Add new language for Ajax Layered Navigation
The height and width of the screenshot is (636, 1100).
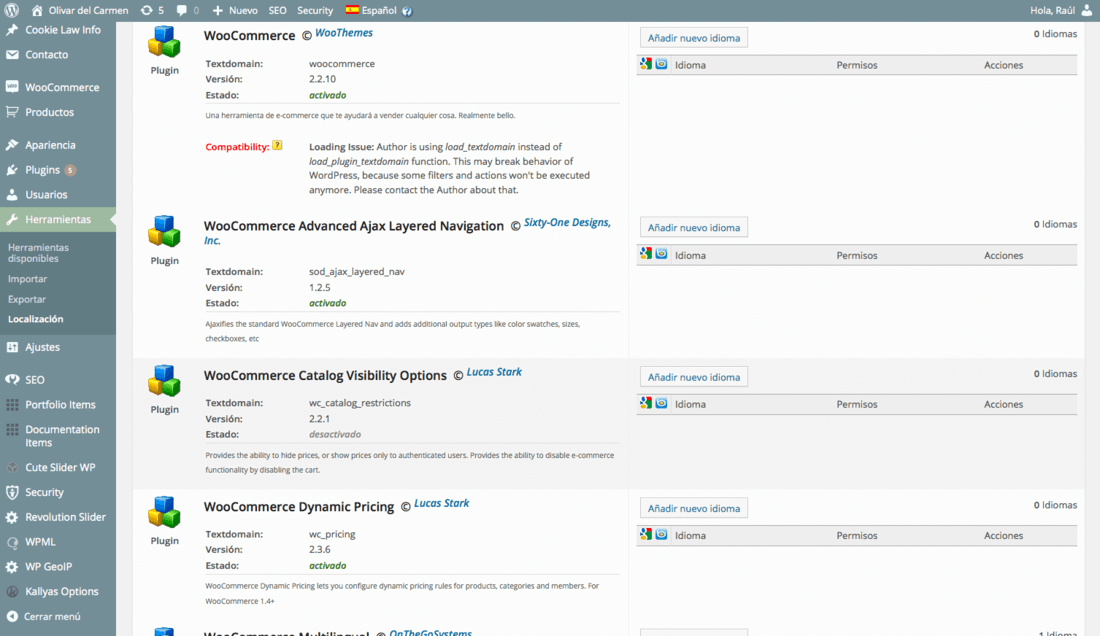pyautogui.click(x=694, y=227)
